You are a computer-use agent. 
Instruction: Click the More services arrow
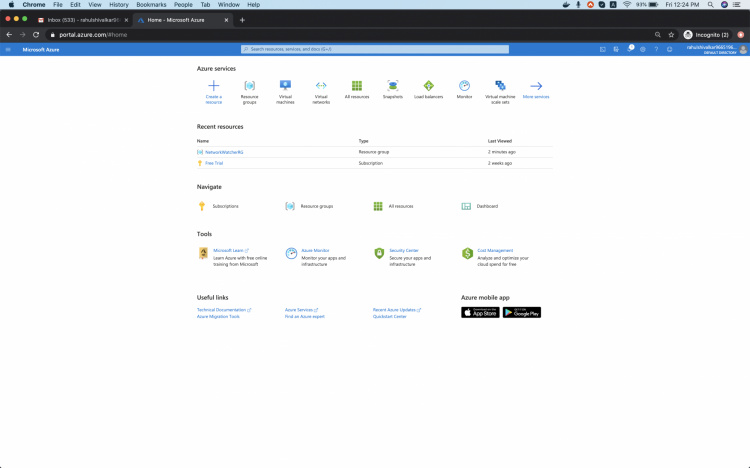pos(536,87)
